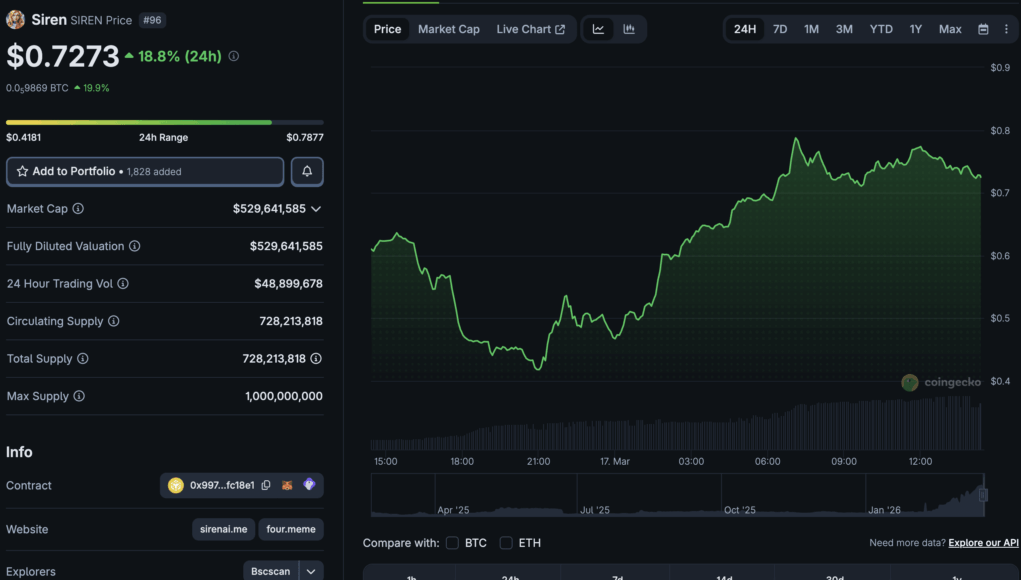Expand the Explorers dropdown arrow
This screenshot has width=1021, height=580.
311,571
